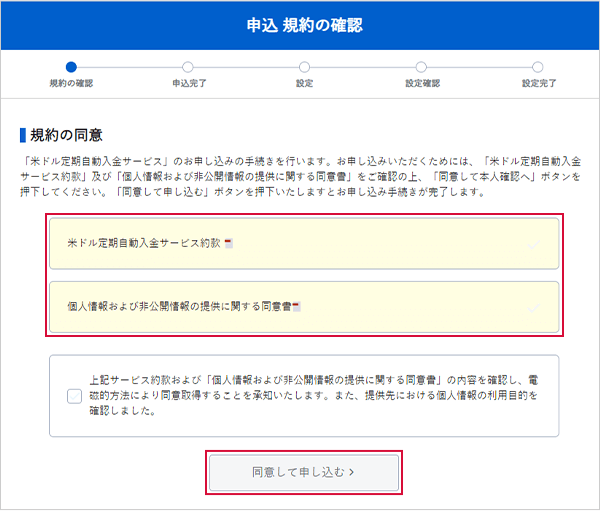This screenshot has width=600, height=511.
Task: Click the PDF icon beside 米ドル定期自動入金サービス約款
Action: point(228,243)
